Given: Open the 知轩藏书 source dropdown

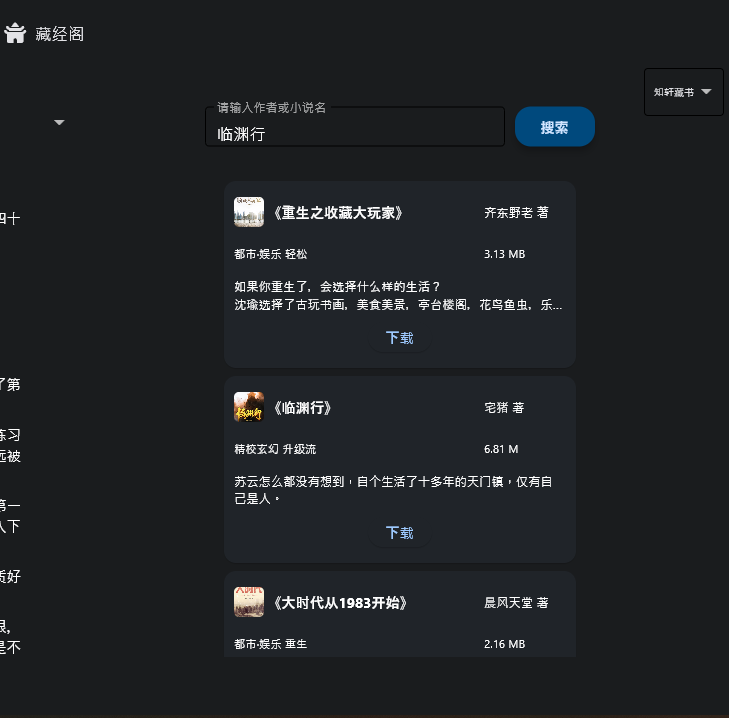Looking at the screenshot, I should coord(683,92).
